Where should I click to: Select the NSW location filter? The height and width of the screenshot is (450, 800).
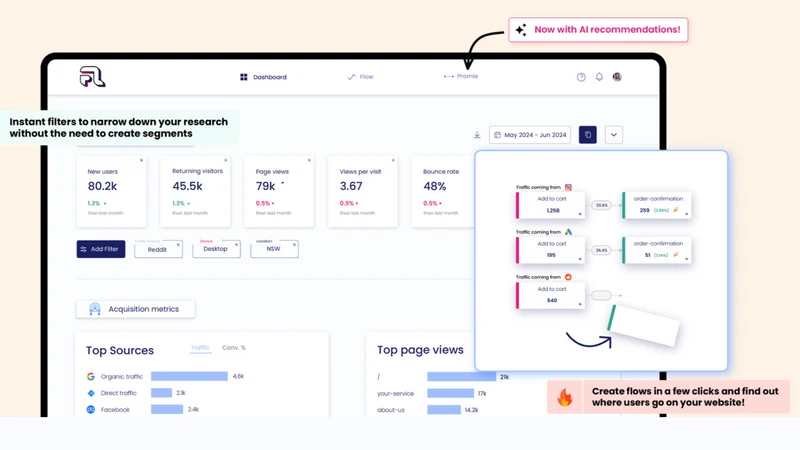[x=274, y=249]
